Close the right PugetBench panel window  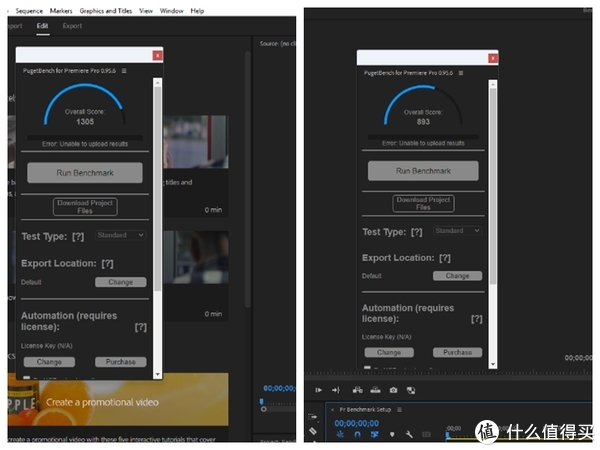tap(493, 58)
